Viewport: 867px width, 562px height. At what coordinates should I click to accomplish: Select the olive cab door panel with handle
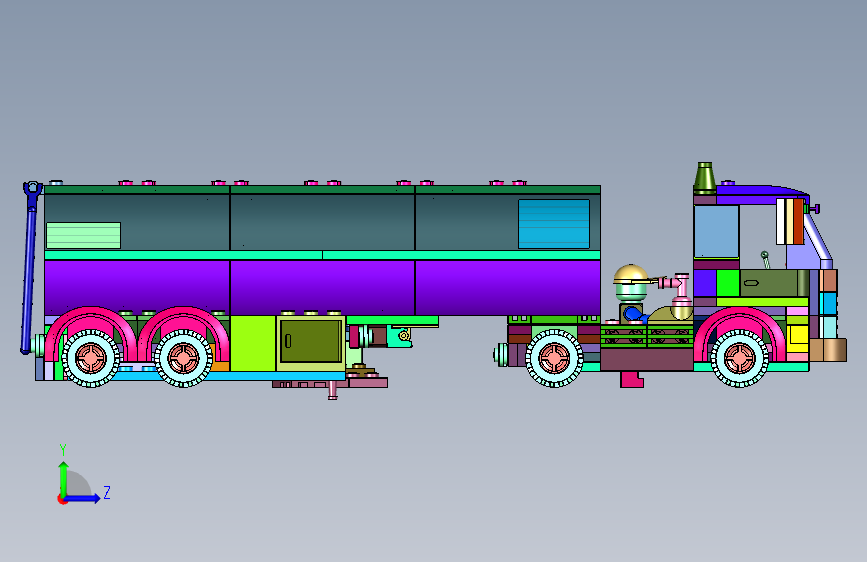[769, 283]
